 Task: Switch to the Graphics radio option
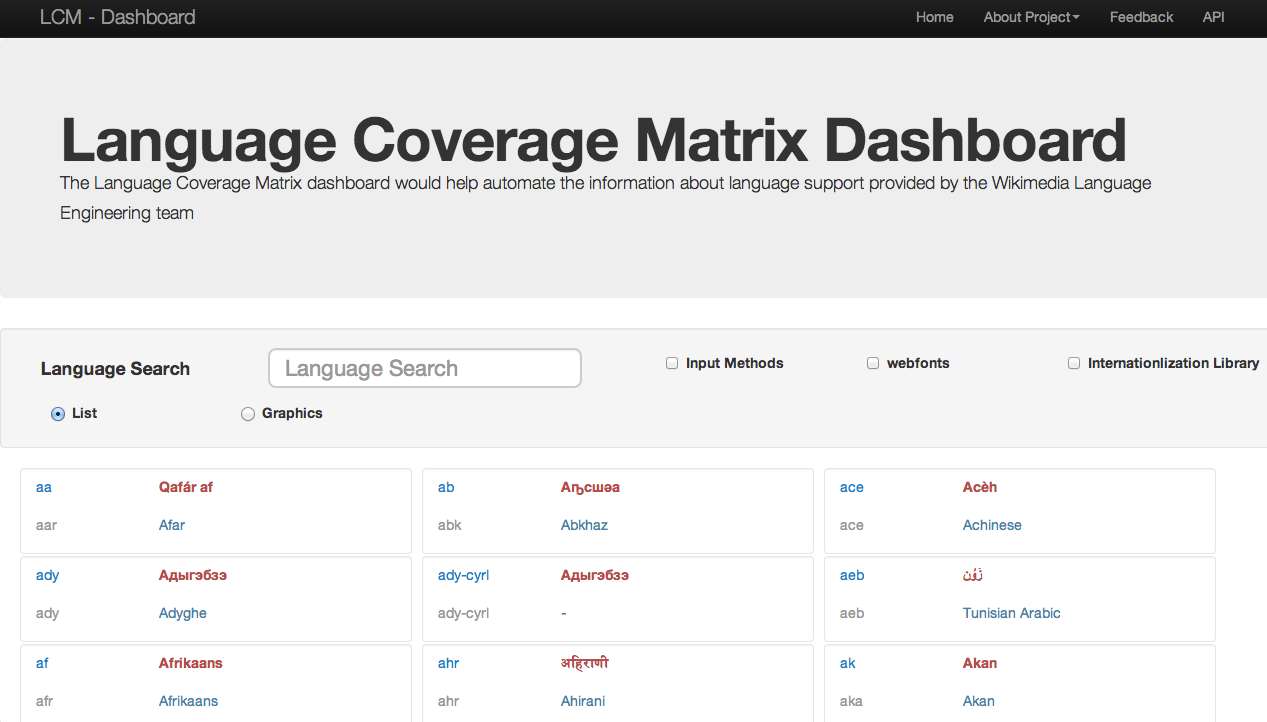pyautogui.click(x=248, y=414)
